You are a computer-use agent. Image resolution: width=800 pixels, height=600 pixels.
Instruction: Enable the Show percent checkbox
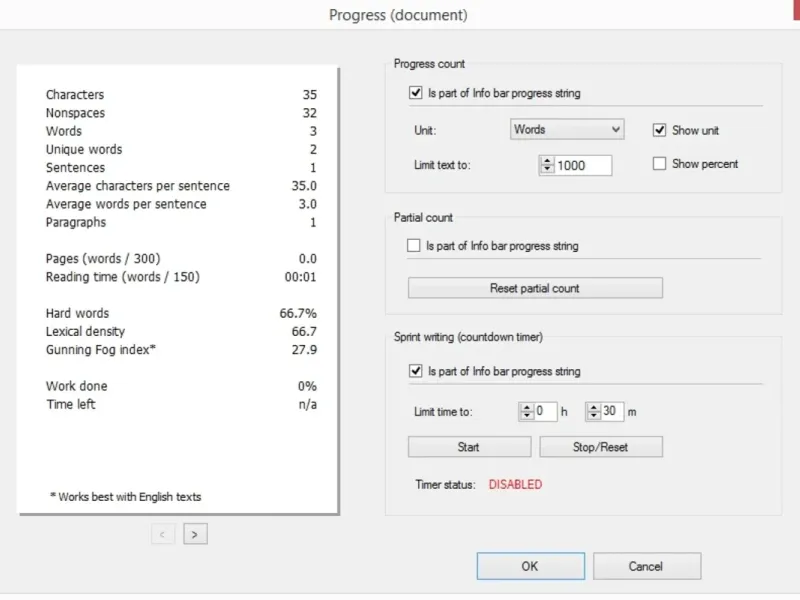(659, 163)
